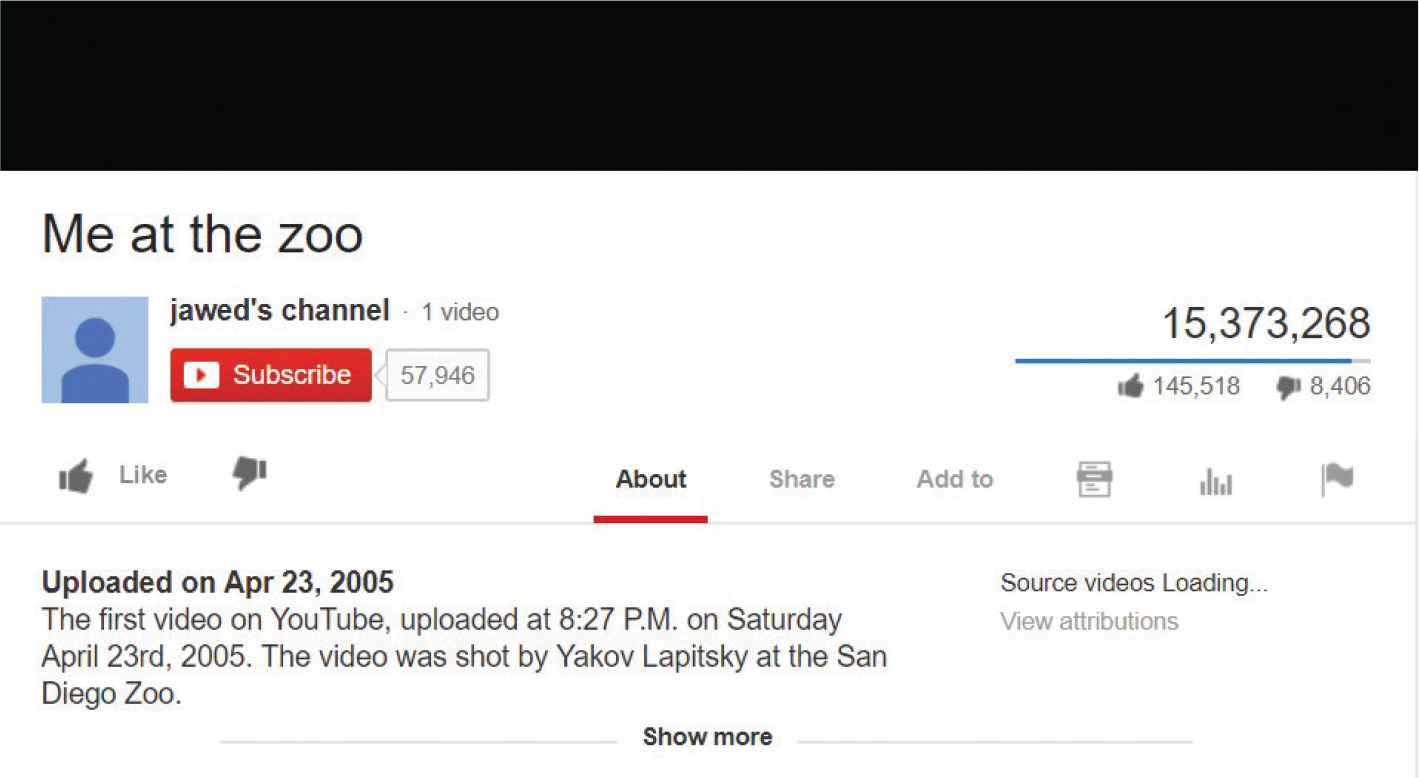Click jawed's channel avatar
The height and width of the screenshot is (778, 1419).
(x=95, y=349)
